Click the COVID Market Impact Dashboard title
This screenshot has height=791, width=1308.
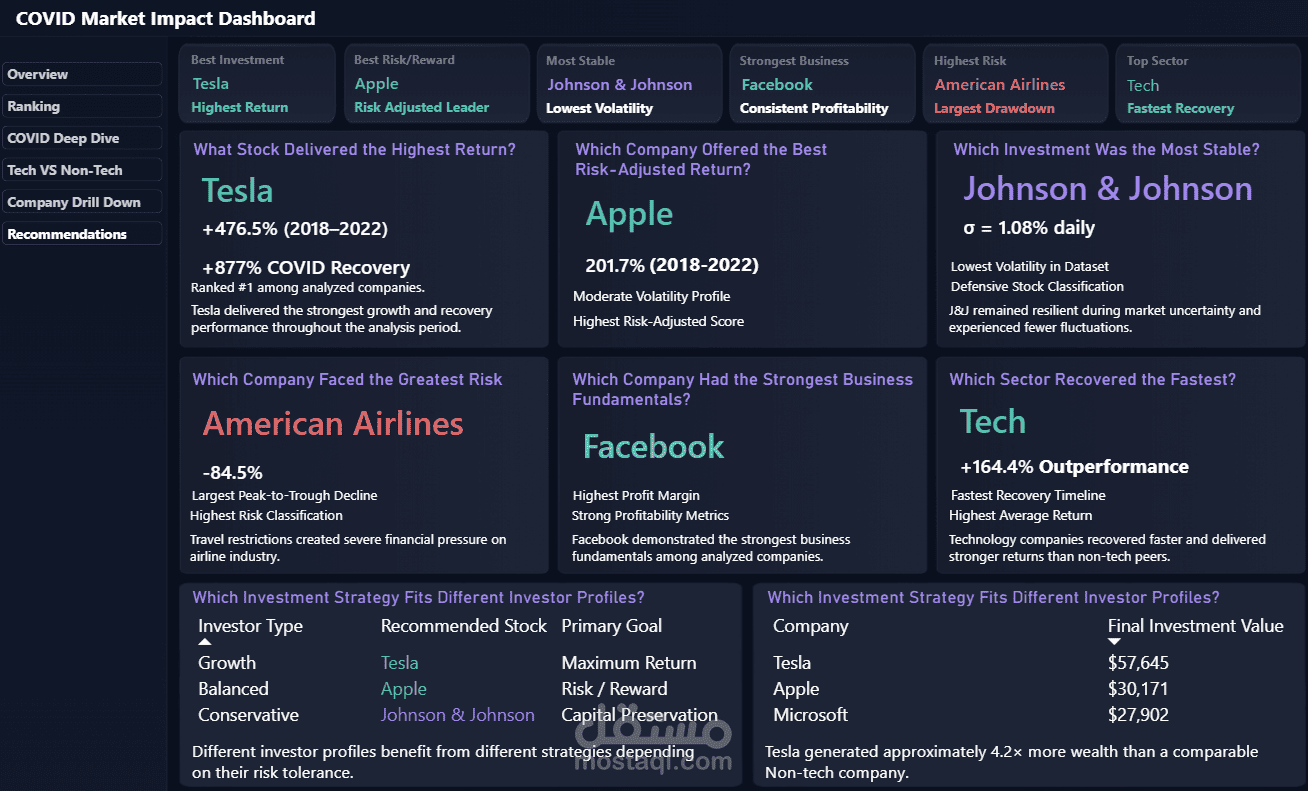click(166, 18)
